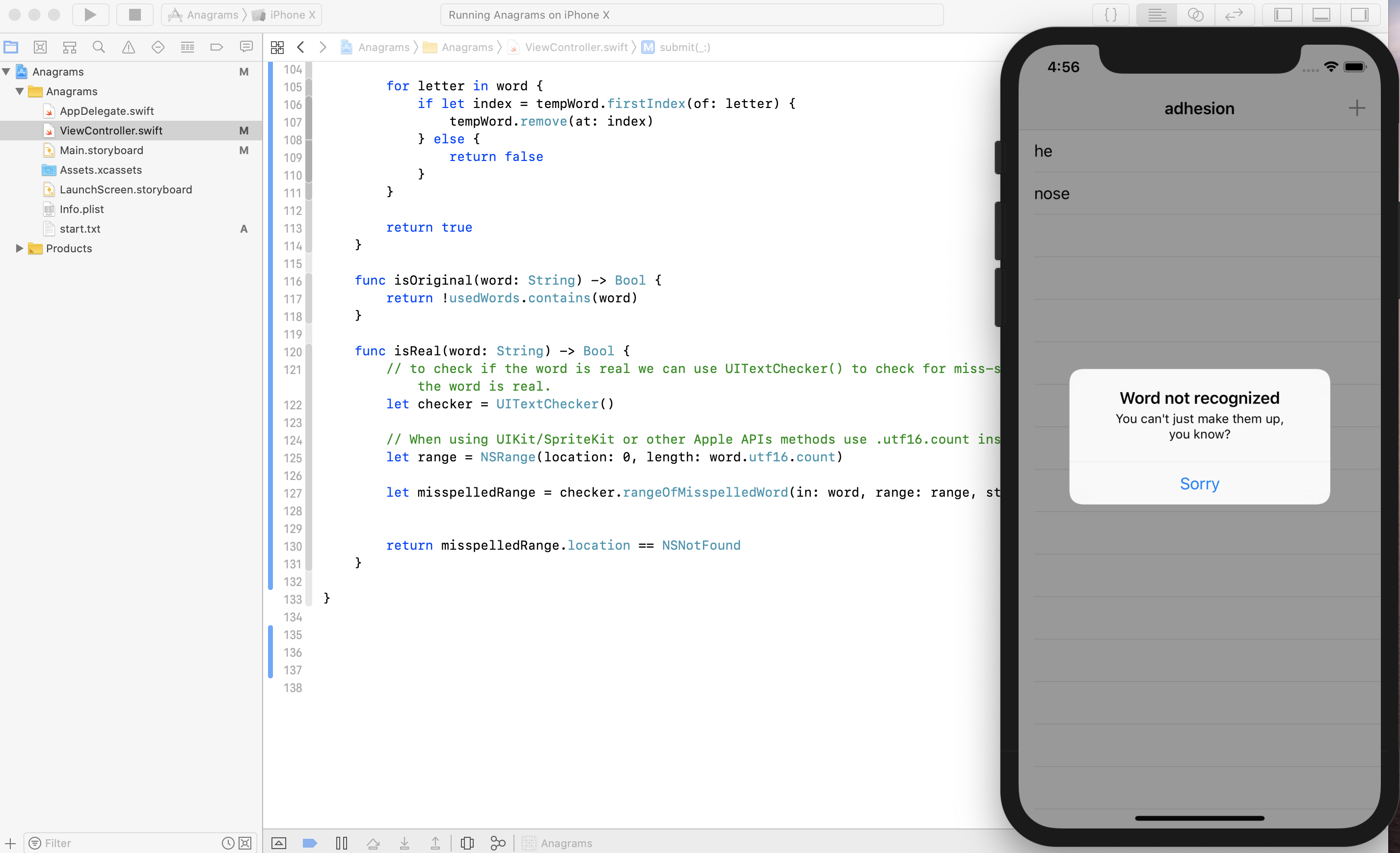
Task: Collapse the Anagrams group folder
Action: click(19, 91)
